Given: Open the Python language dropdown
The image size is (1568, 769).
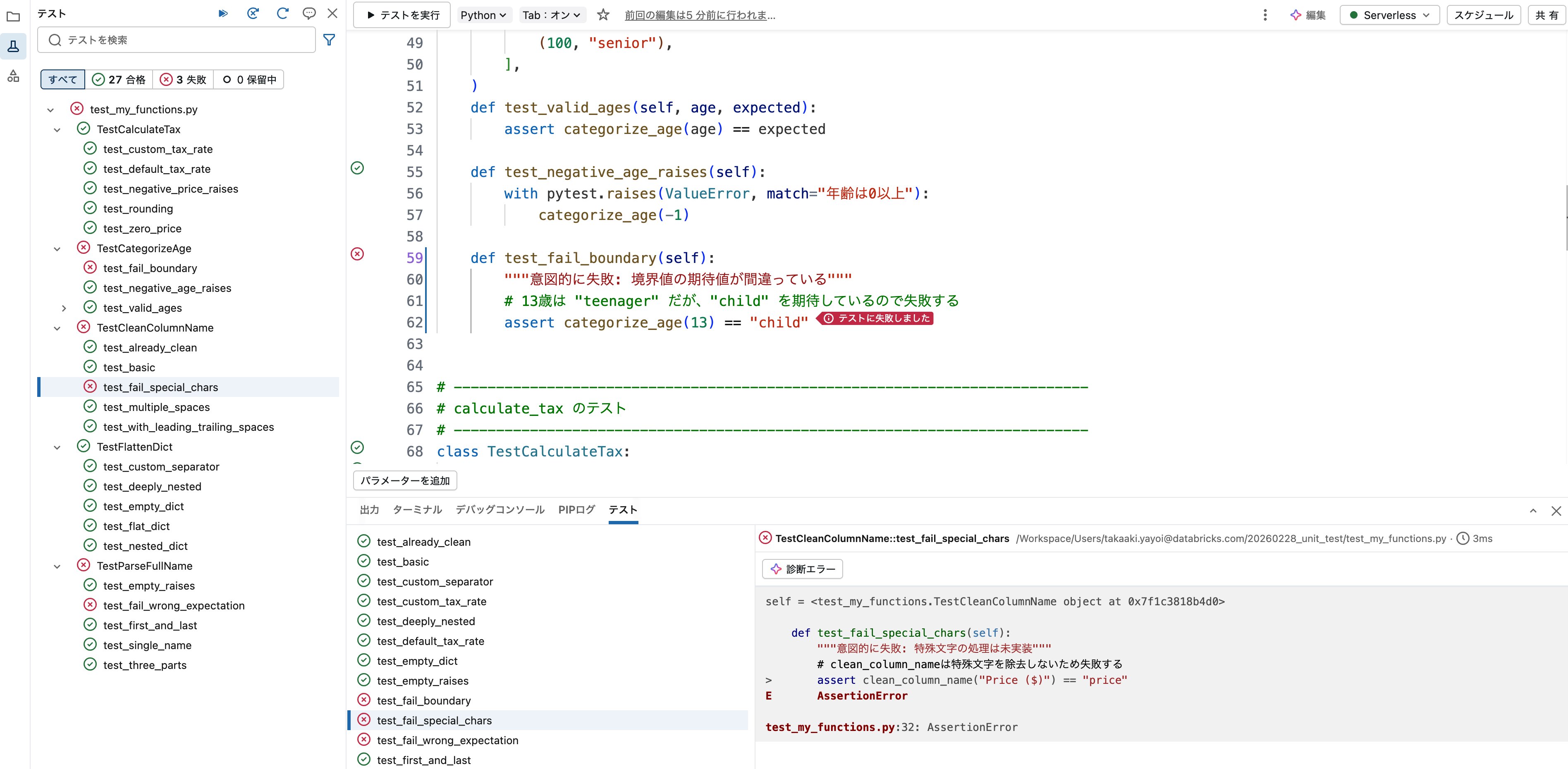Looking at the screenshot, I should tap(483, 15).
